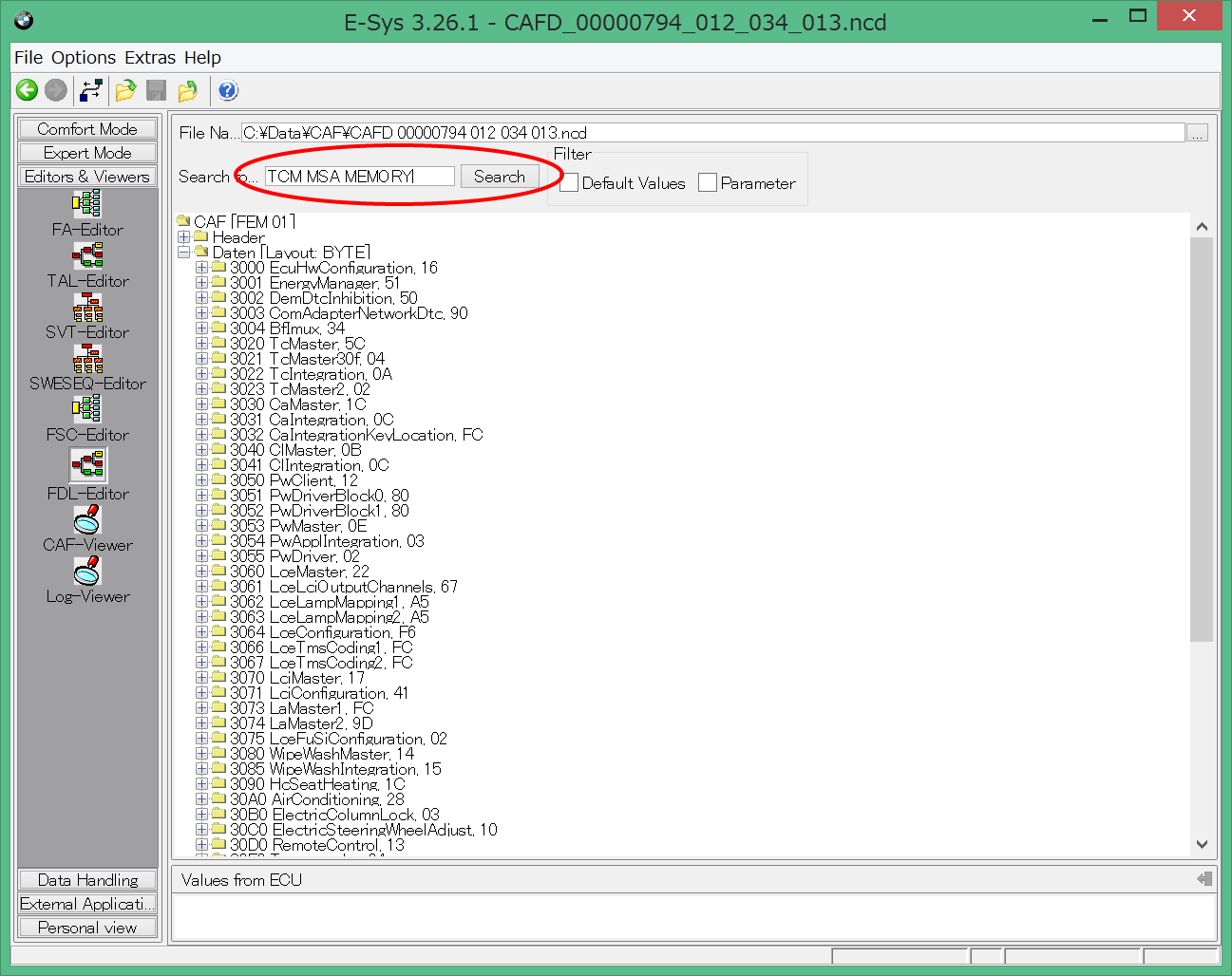Toggle the Default Values filter checkbox

(569, 182)
